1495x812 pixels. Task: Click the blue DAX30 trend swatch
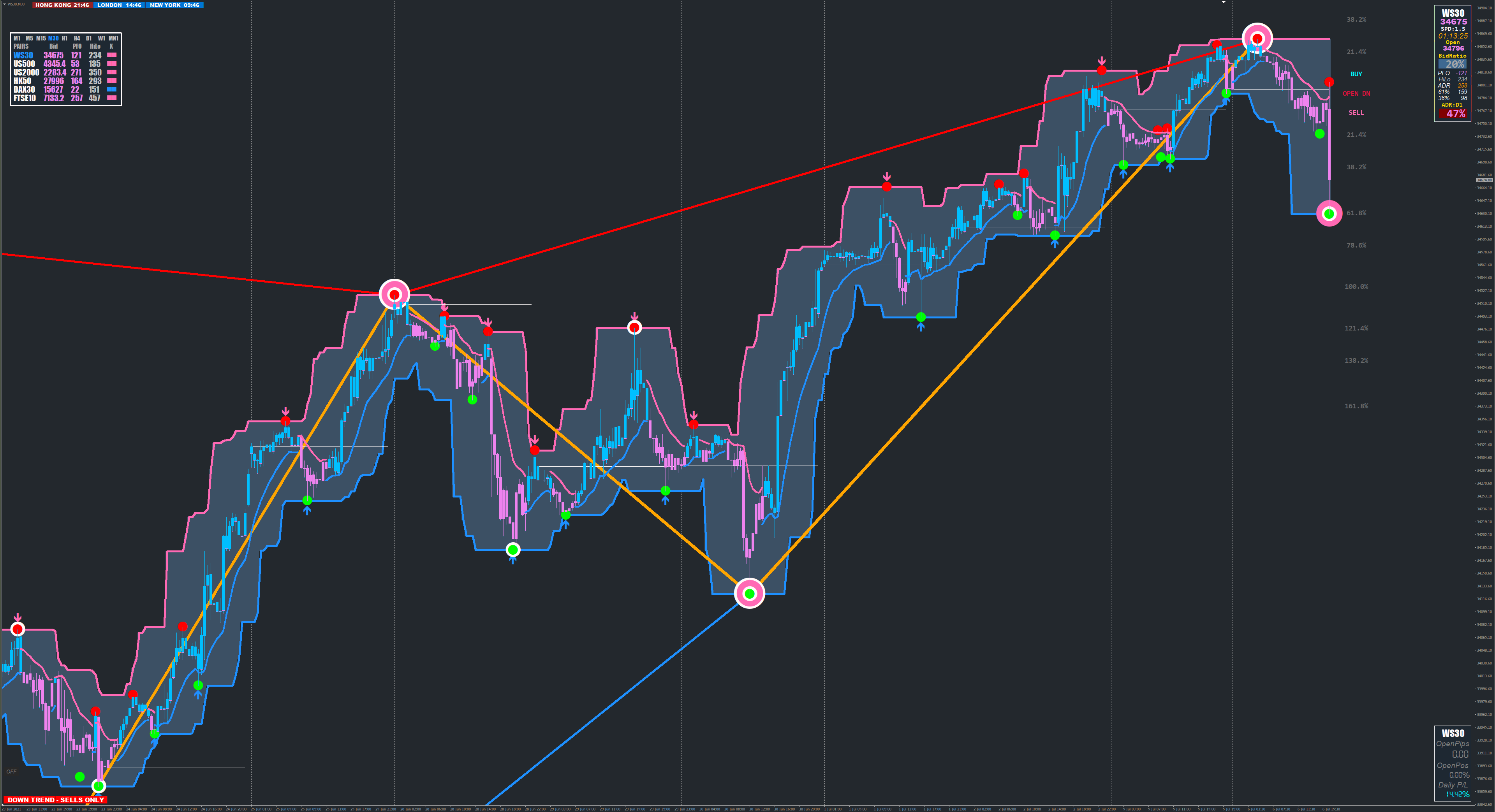[112, 89]
